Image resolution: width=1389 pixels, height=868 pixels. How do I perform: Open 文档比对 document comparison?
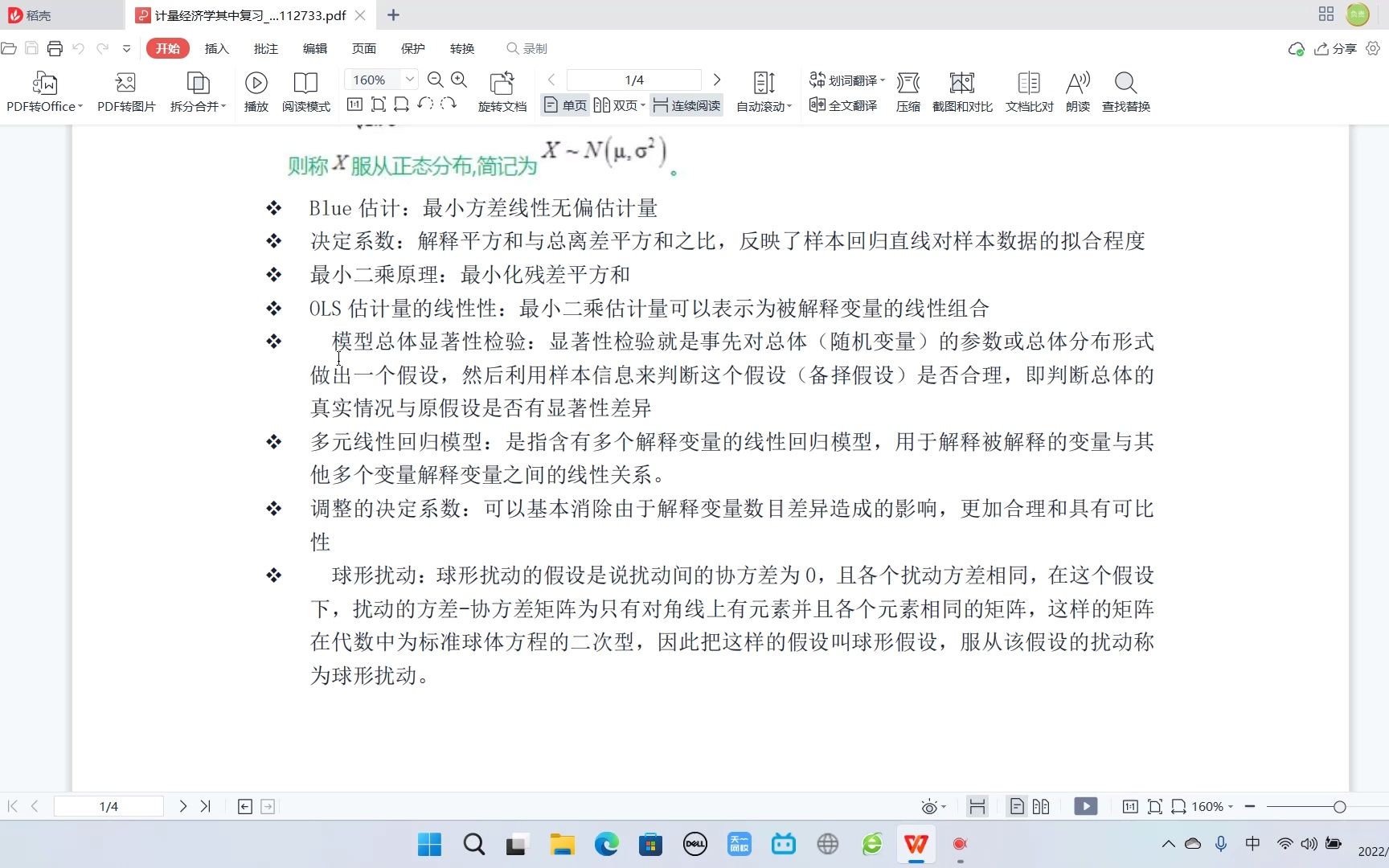tap(1028, 91)
